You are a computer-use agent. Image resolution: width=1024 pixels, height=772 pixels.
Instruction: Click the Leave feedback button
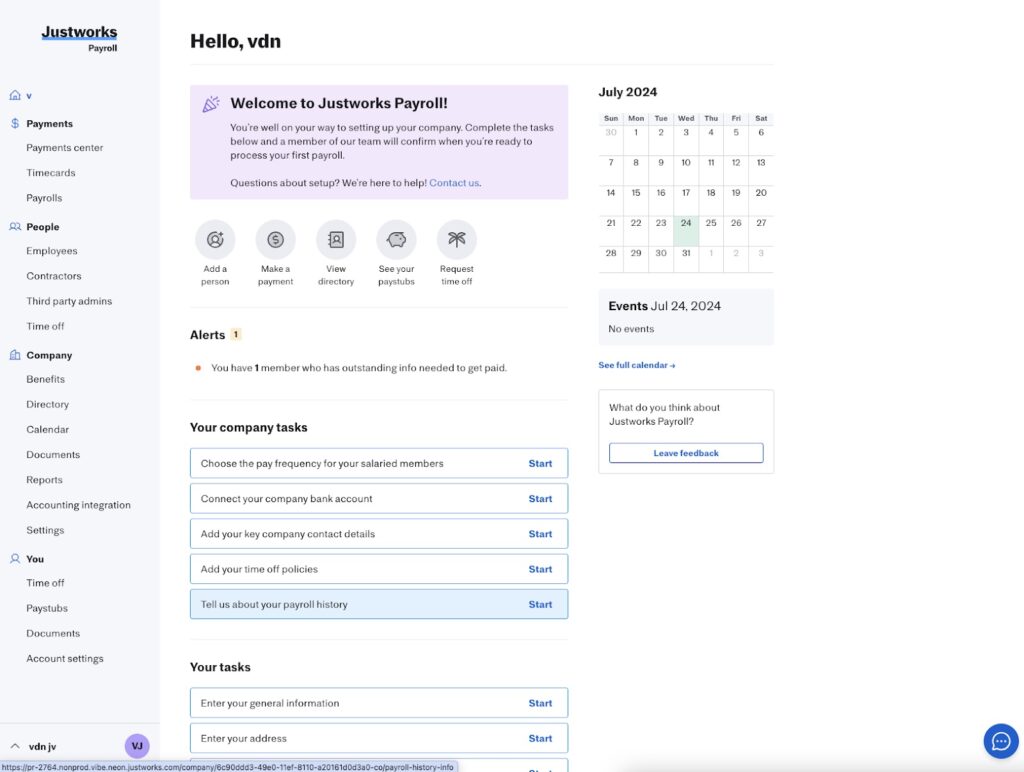click(686, 453)
